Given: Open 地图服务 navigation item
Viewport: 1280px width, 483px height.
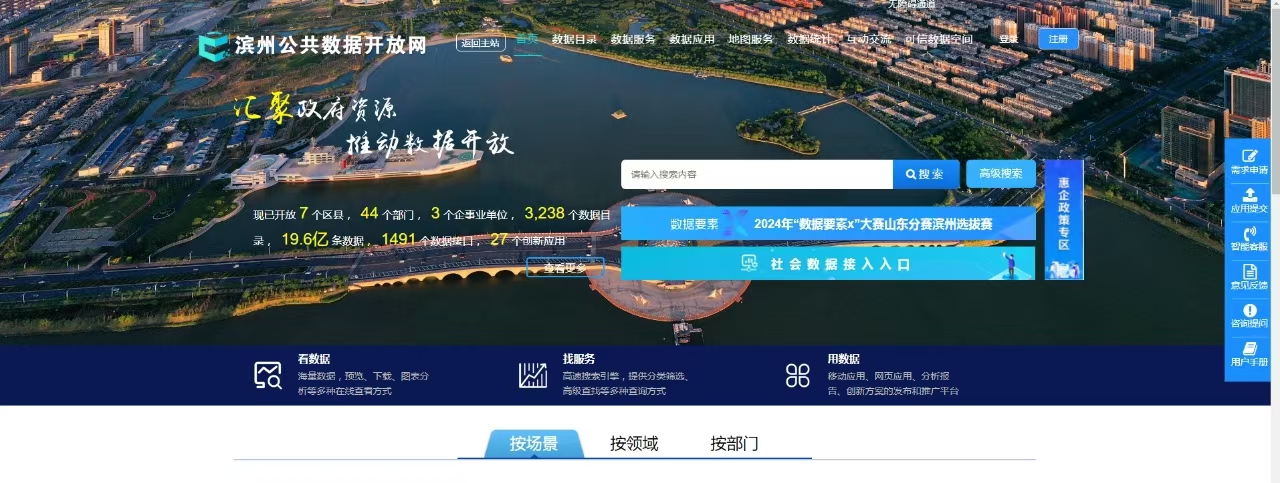Looking at the screenshot, I should pyautogui.click(x=751, y=40).
